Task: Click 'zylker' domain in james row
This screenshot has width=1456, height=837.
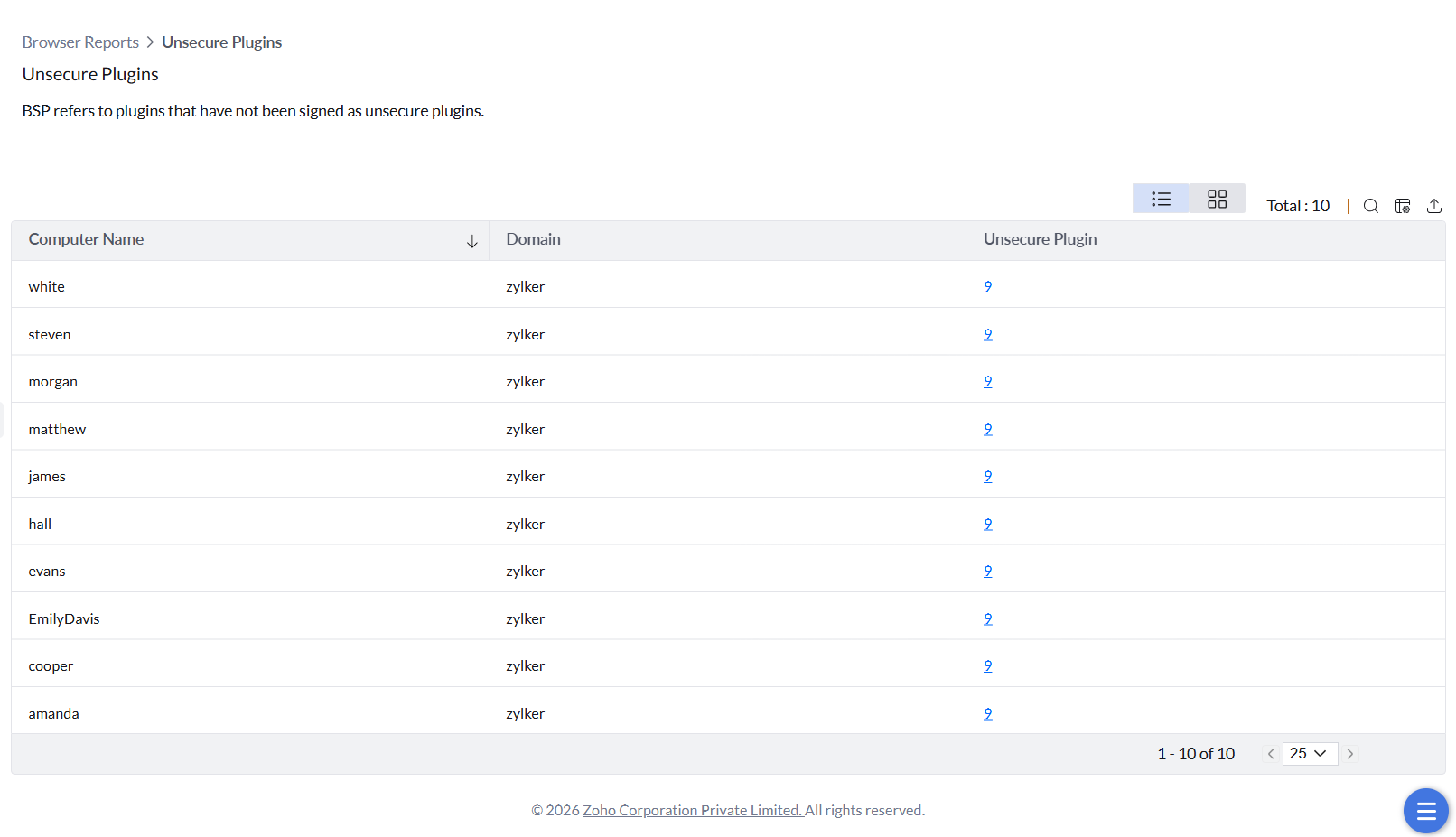Action: point(525,477)
